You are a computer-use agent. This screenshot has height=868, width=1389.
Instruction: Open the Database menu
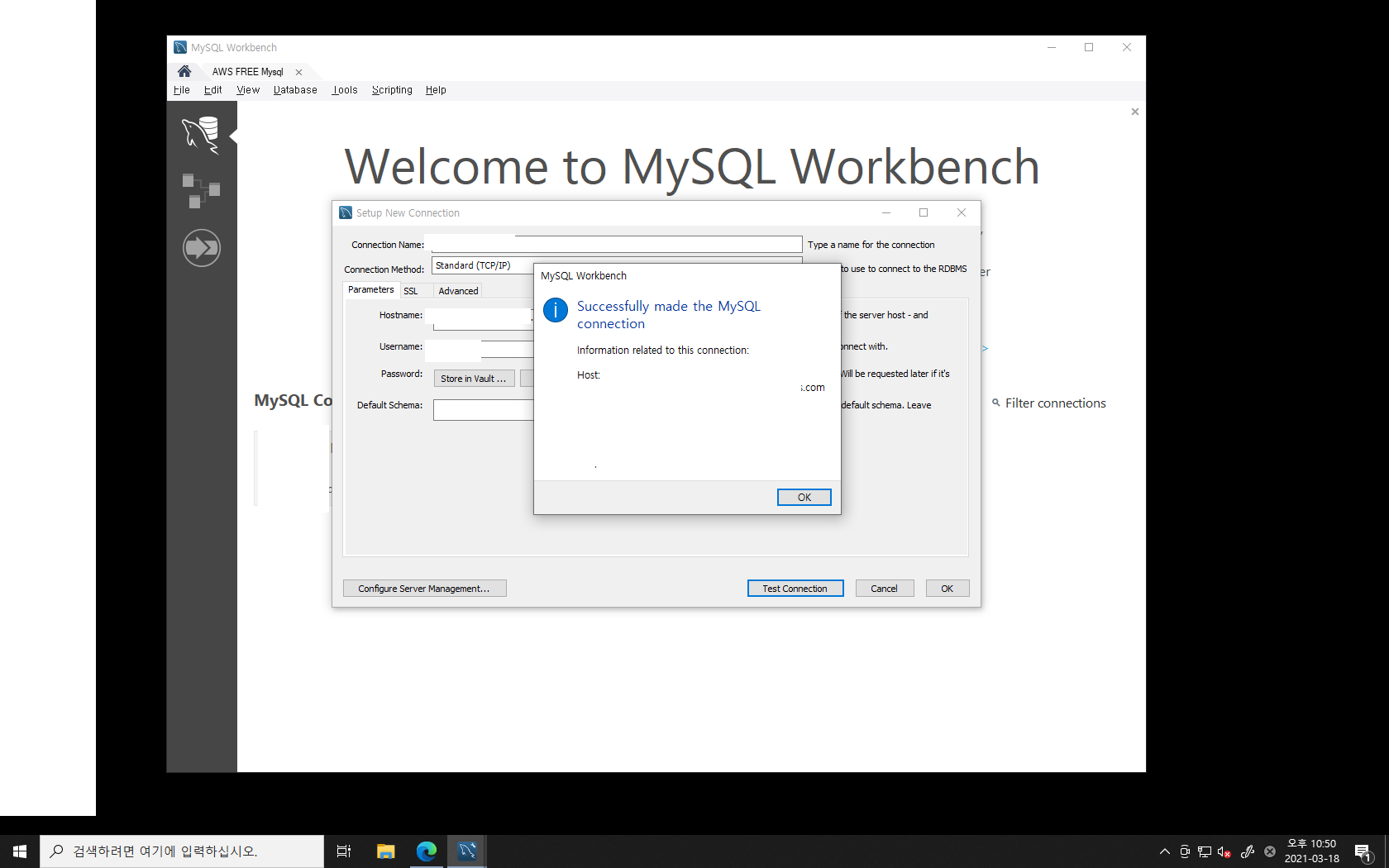[x=295, y=90]
